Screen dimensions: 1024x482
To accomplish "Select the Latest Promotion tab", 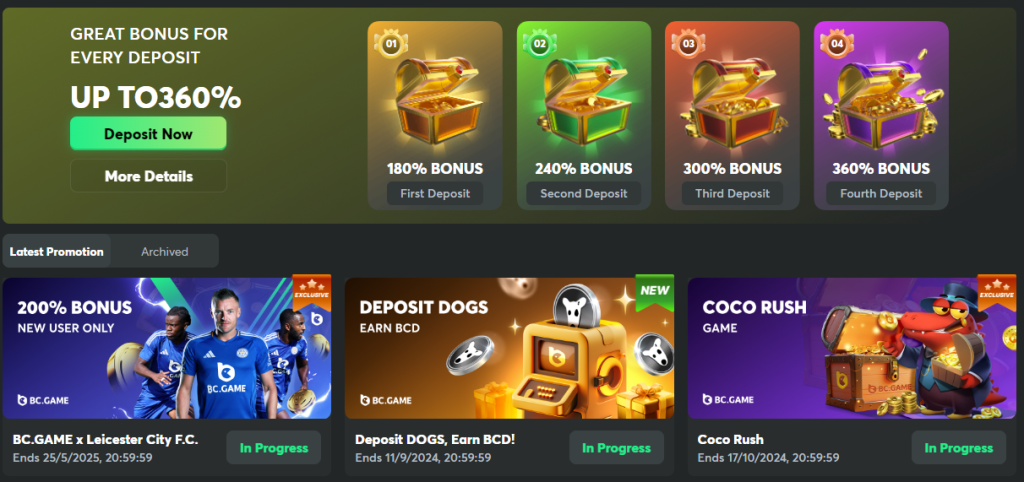I will coord(57,251).
